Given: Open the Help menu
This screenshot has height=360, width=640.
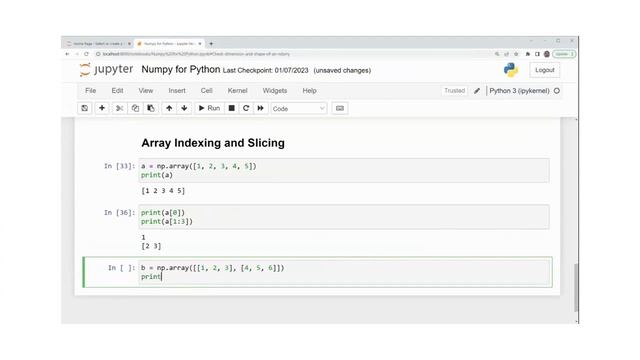Looking at the screenshot, I should click(309, 91).
